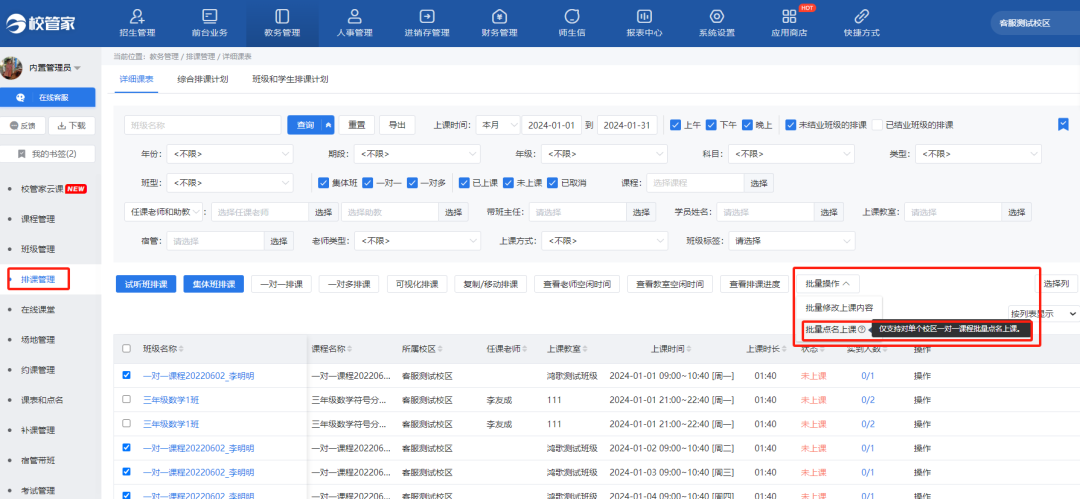Click the blue bookmark icon at filter panel corner
The width and height of the screenshot is (1080, 499).
(1063, 124)
